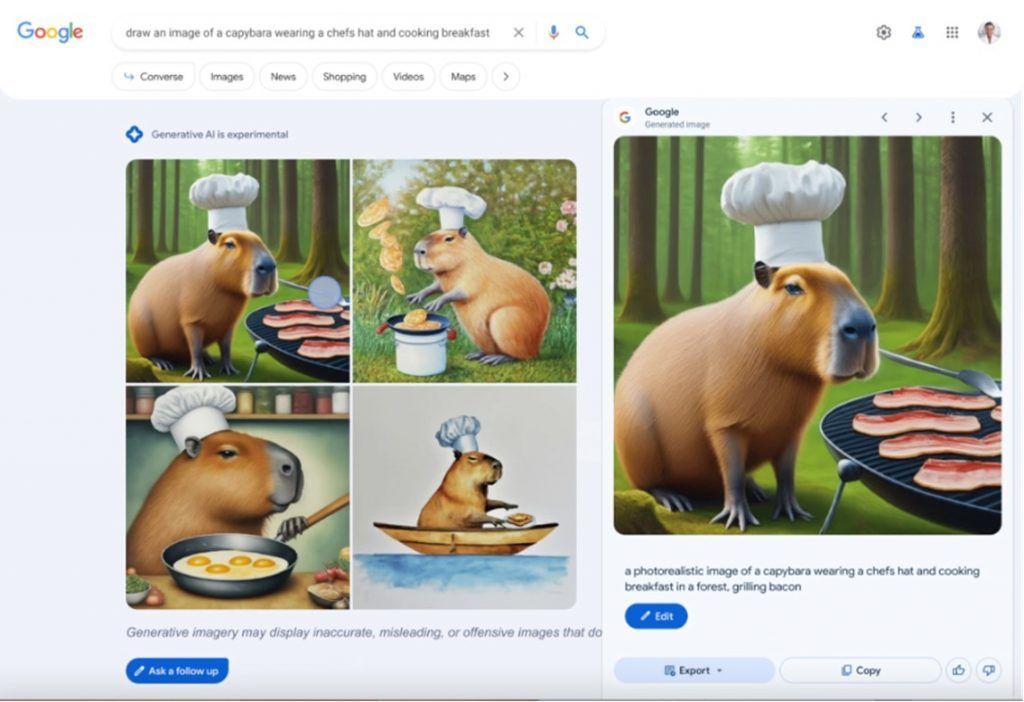Open the Google apps grid icon
This screenshot has width=1024, height=702.
click(x=952, y=32)
